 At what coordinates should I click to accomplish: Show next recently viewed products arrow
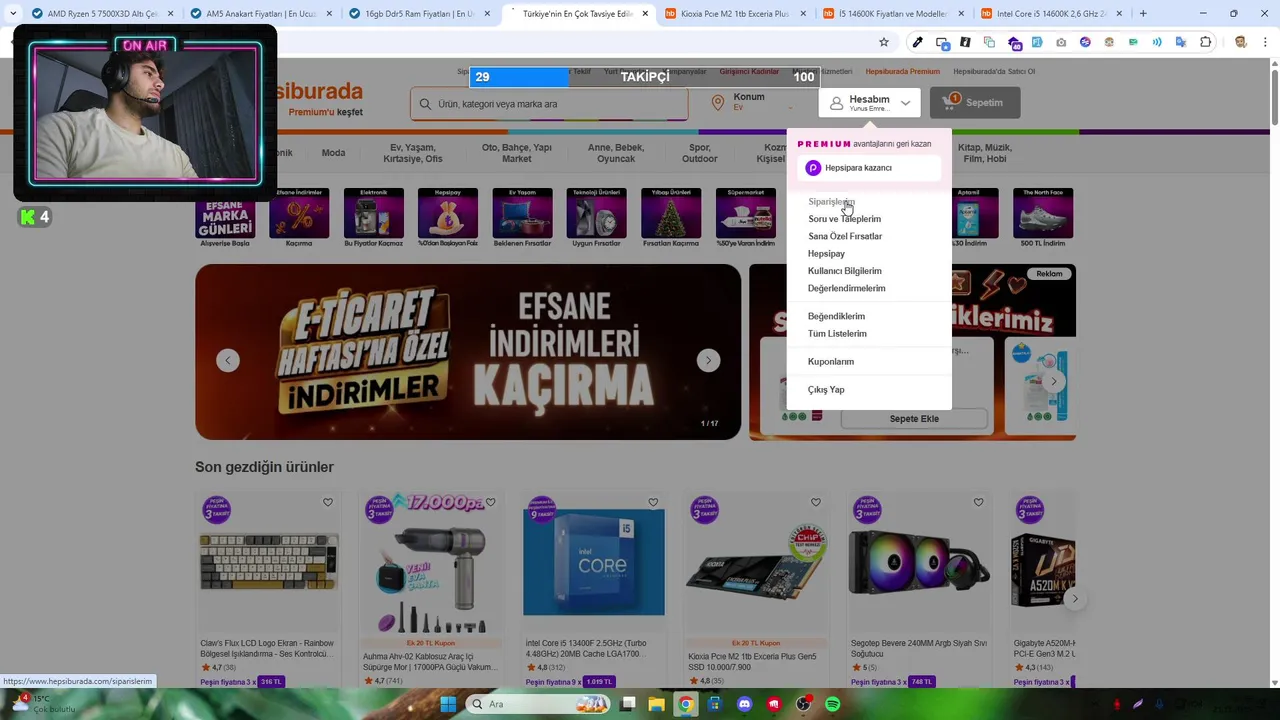click(x=1075, y=599)
